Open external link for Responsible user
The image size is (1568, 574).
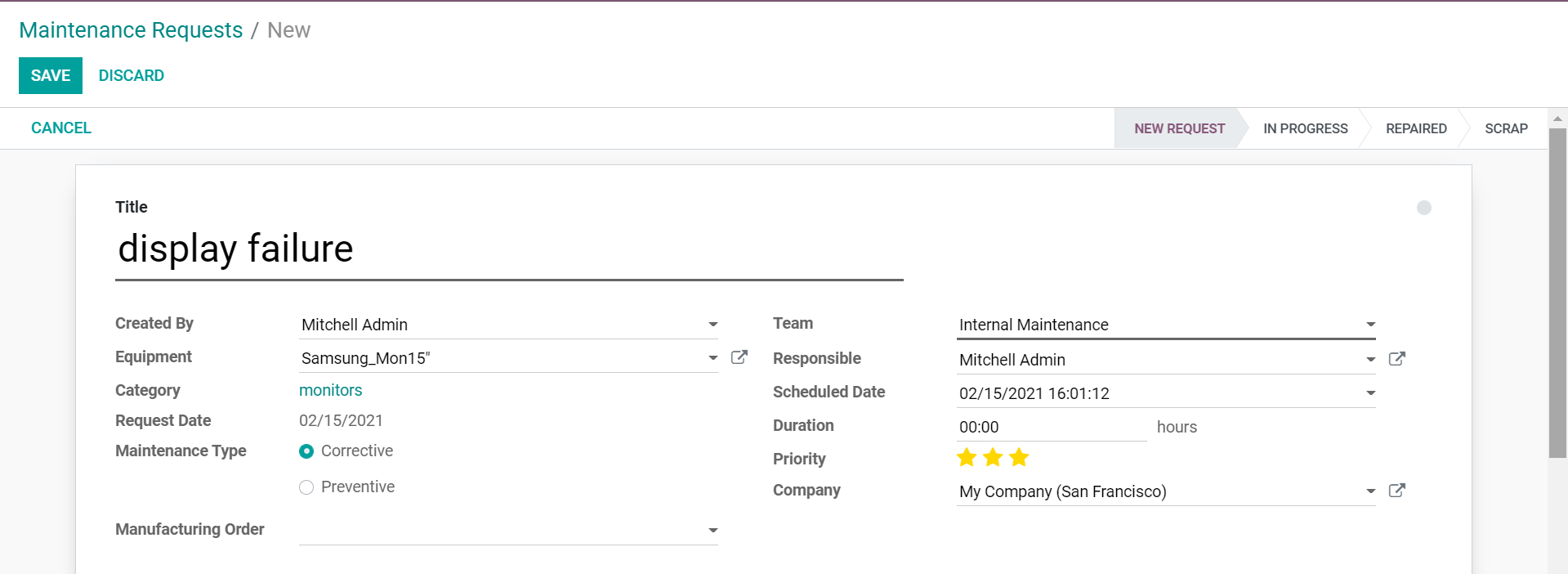[x=1396, y=359]
